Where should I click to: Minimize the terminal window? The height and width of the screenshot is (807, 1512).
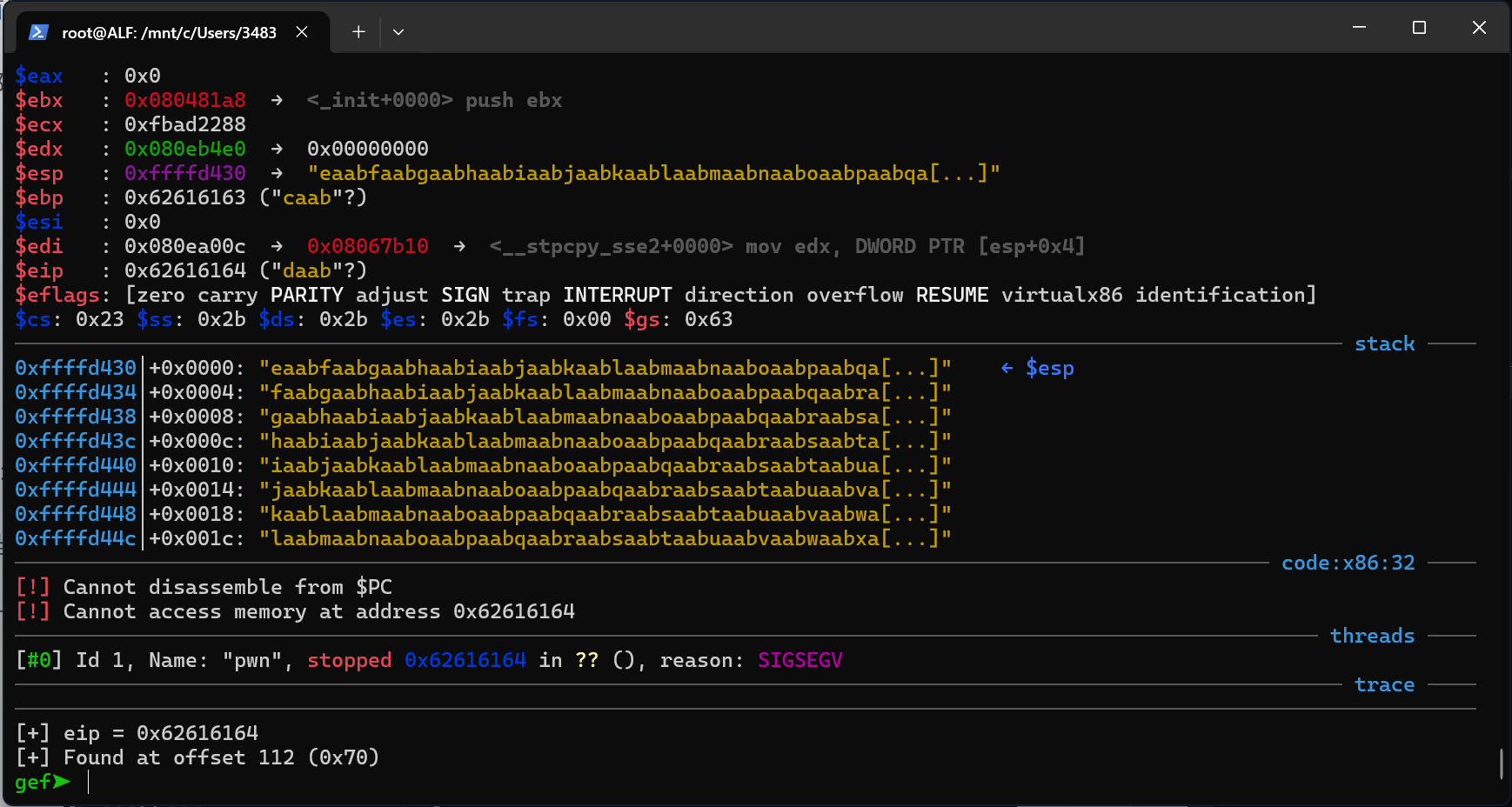[x=1359, y=28]
